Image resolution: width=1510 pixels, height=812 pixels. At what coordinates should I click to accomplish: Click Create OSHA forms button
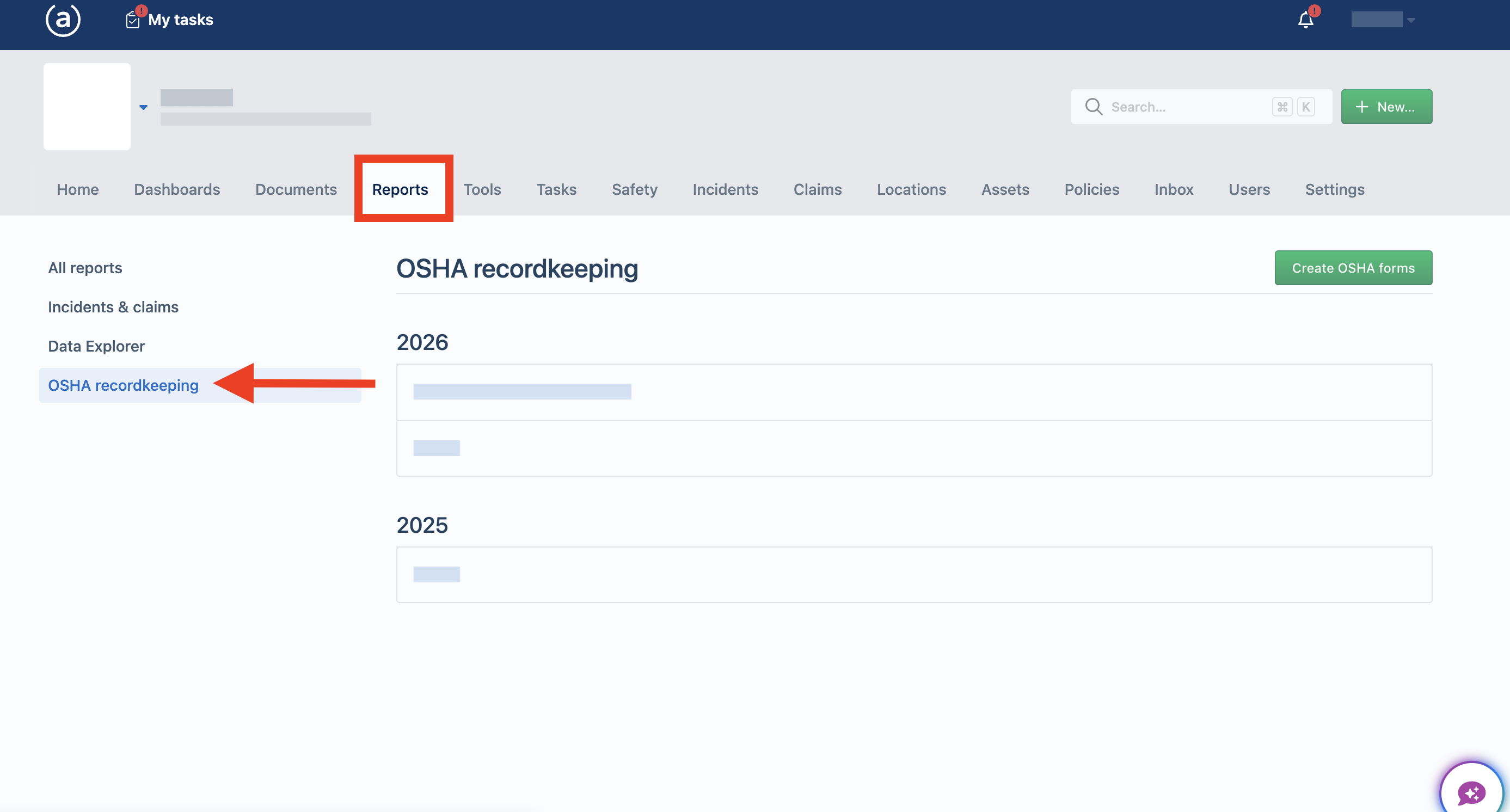(x=1353, y=268)
